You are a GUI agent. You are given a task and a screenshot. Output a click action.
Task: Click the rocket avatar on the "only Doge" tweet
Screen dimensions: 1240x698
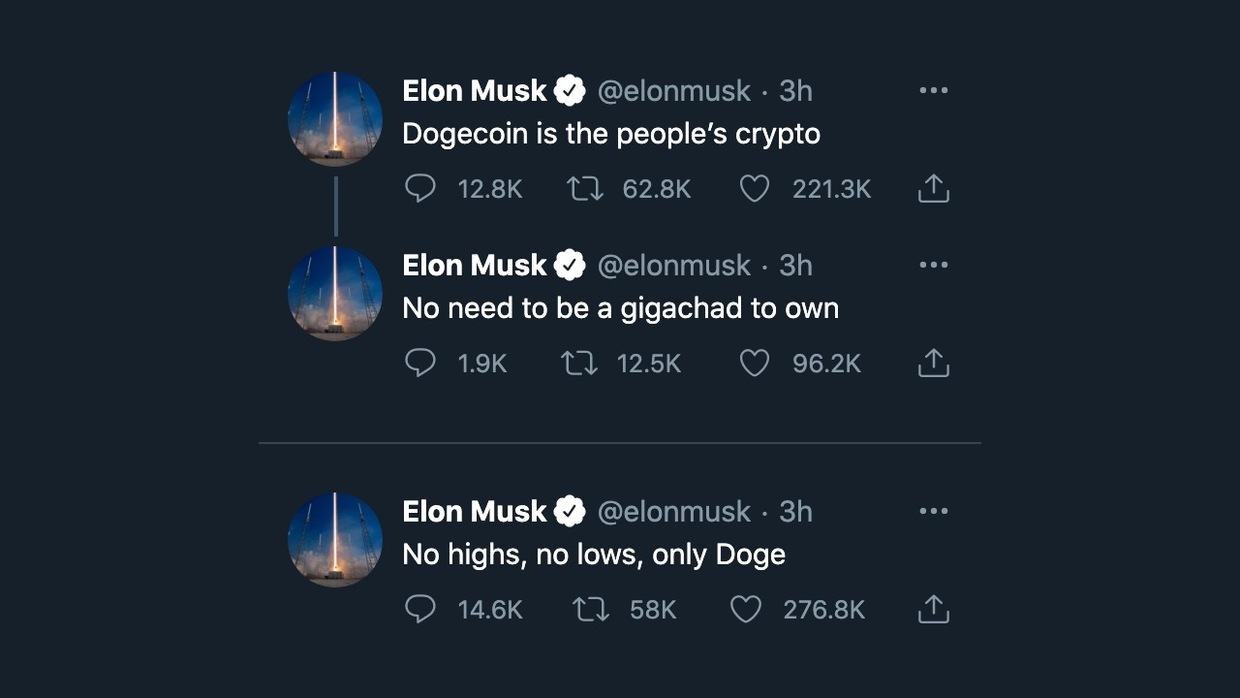click(335, 539)
